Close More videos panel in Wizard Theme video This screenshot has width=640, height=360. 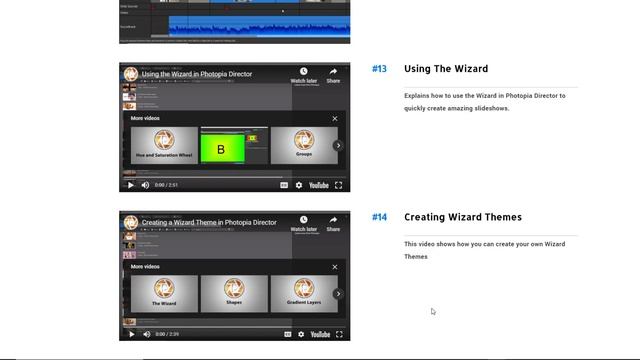(x=335, y=267)
